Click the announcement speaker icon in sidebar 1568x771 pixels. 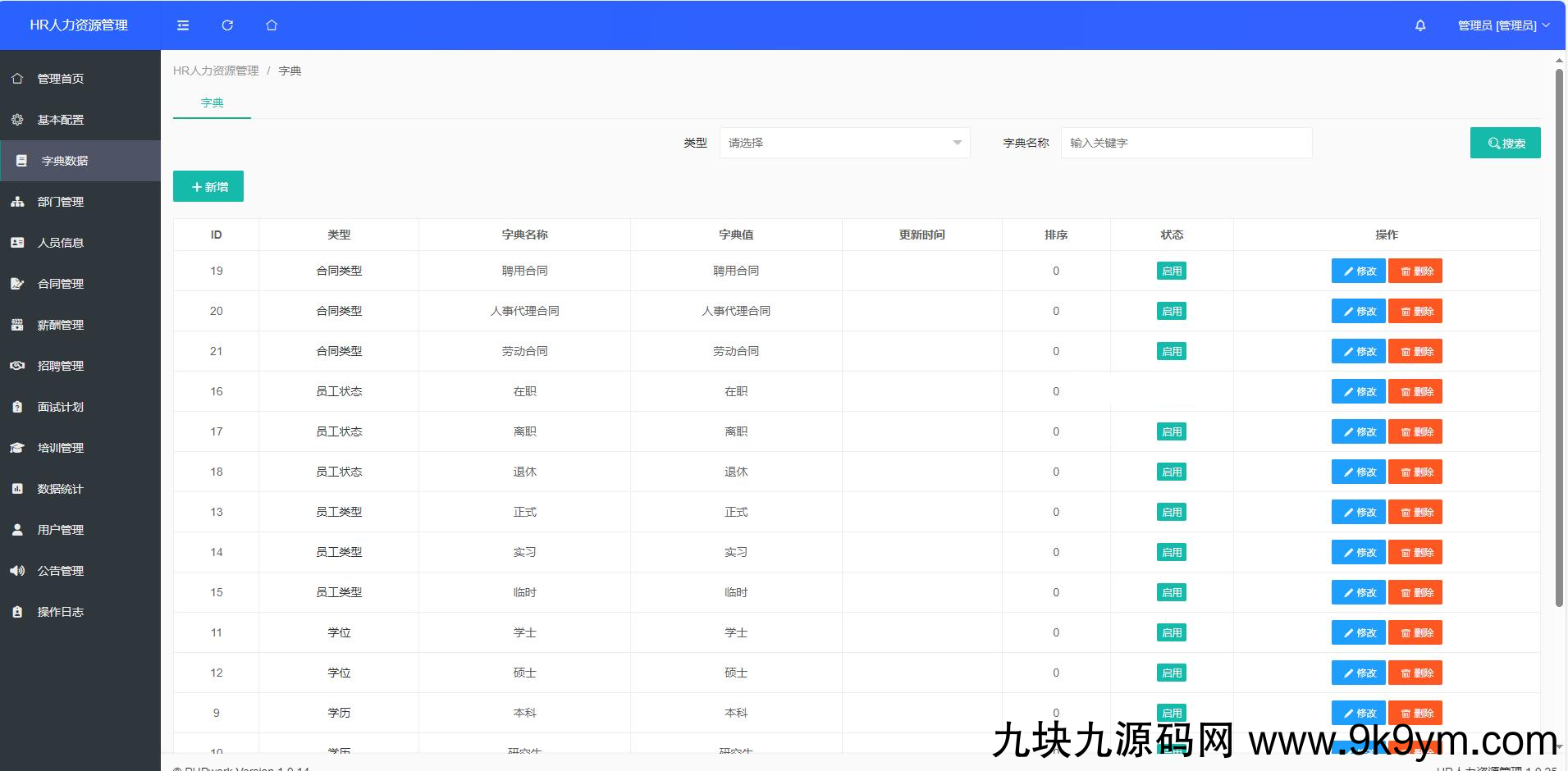pos(17,571)
